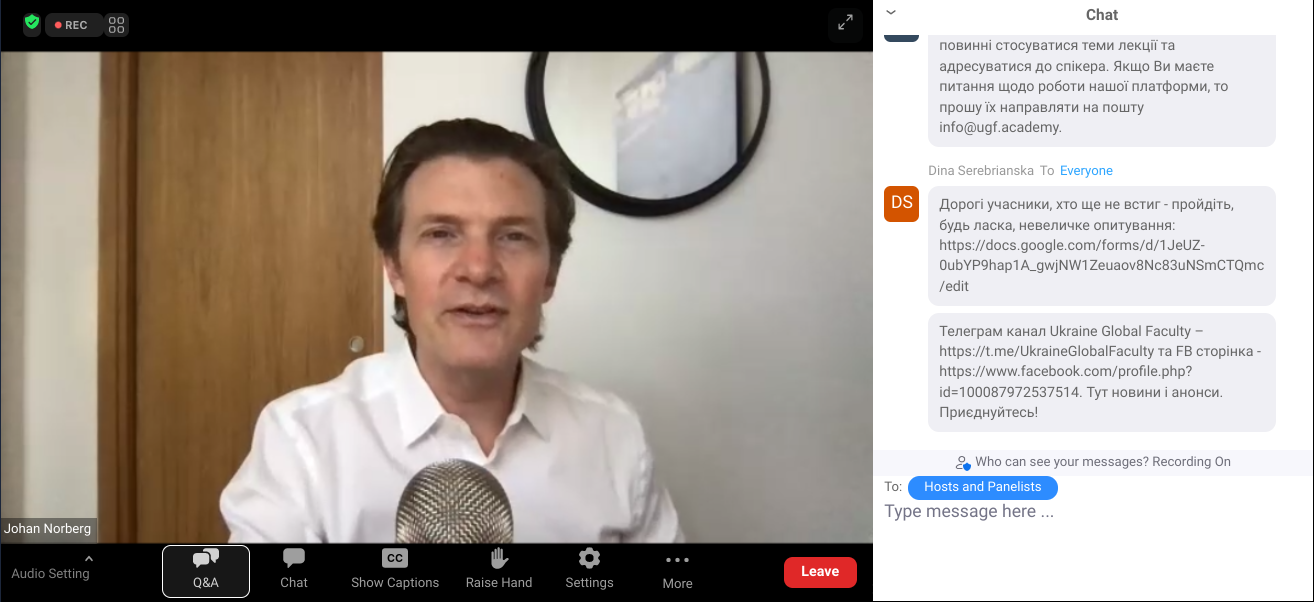Open the More options menu
This screenshot has width=1314, height=602.
coord(677,570)
